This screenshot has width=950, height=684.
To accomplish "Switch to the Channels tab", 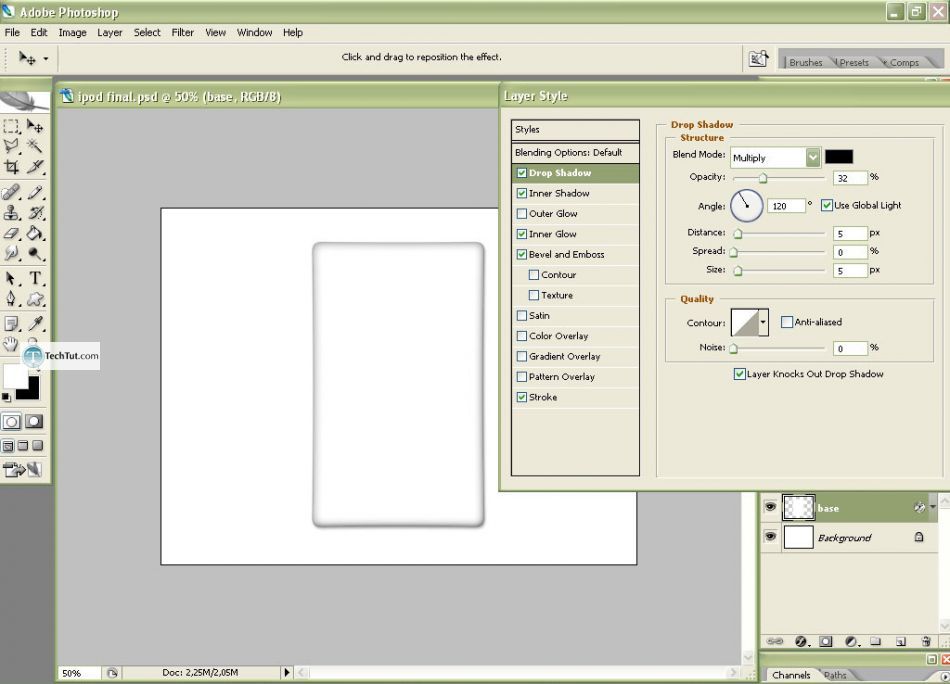I will 791,675.
